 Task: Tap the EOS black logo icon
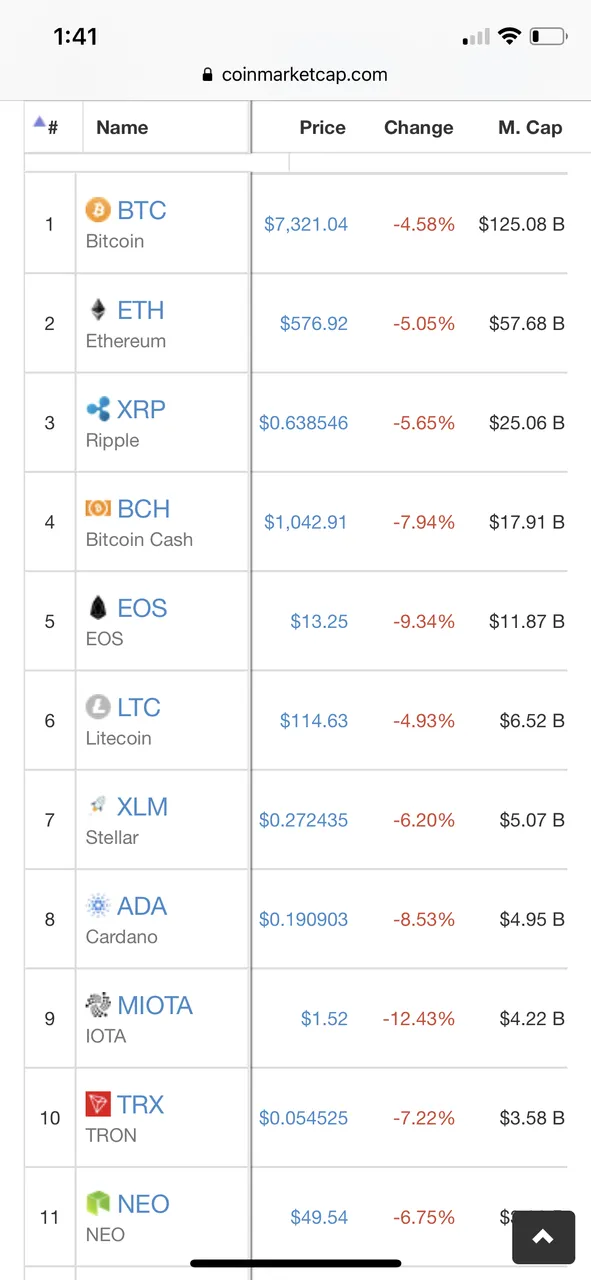(98, 607)
